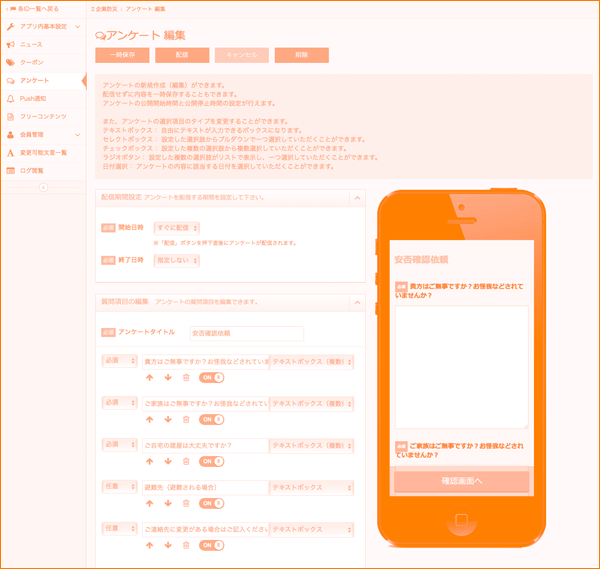The height and width of the screenshot is (569, 600).
Task: Click the 削除 button at top
Action: (301, 55)
